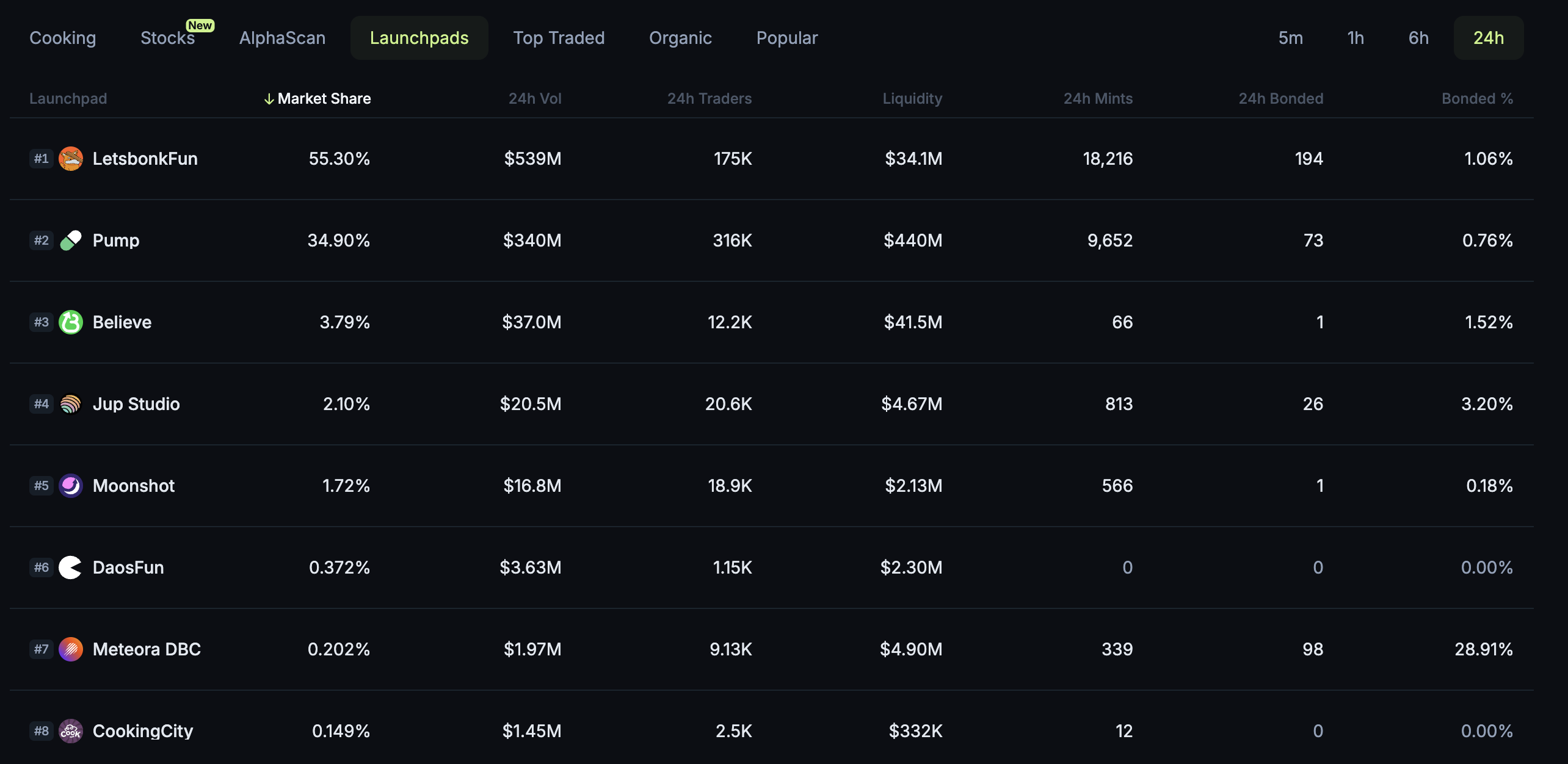The height and width of the screenshot is (764, 1568).
Task: Open the Top Traded tab
Action: pos(559,38)
